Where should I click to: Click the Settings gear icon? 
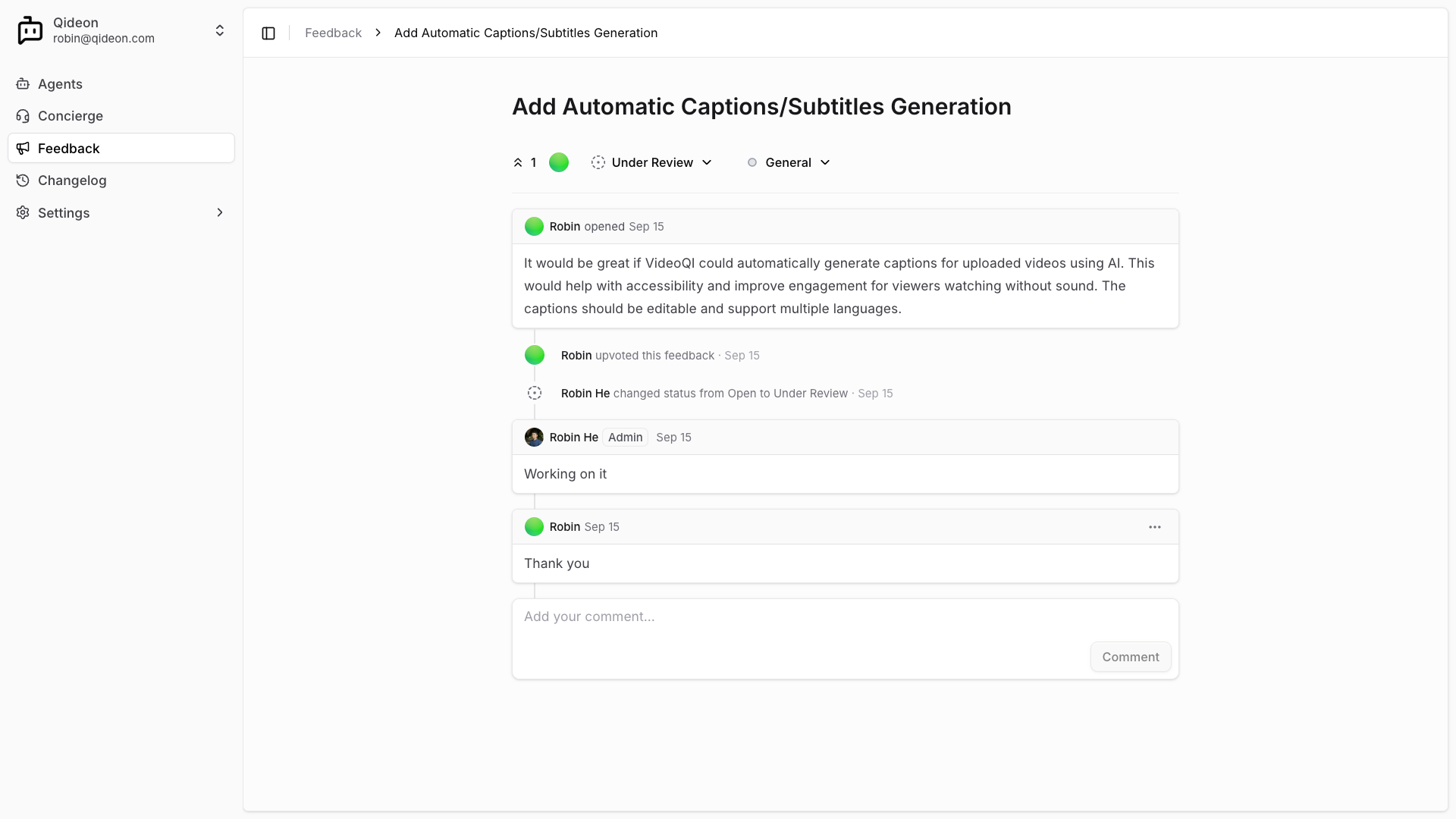point(23,213)
